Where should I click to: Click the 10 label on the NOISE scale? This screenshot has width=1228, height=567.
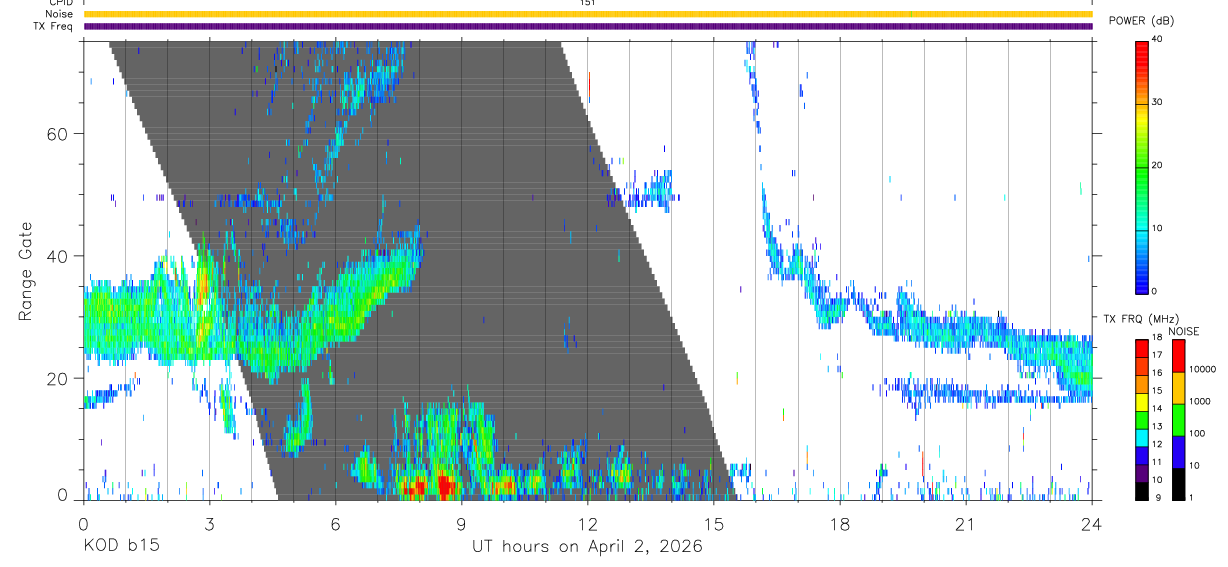click(x=1196, y=465)
